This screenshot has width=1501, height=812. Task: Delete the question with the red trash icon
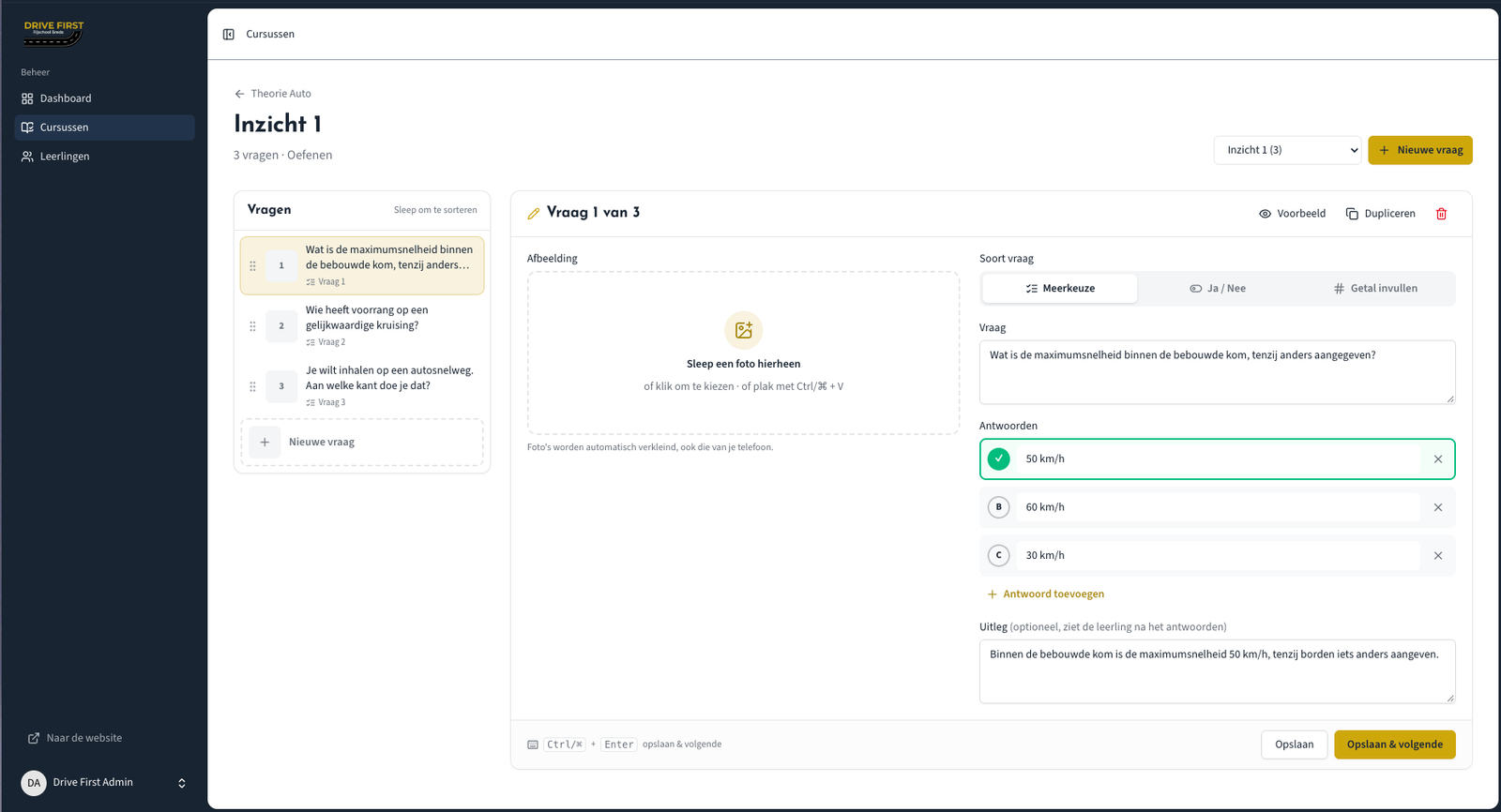1441,214
